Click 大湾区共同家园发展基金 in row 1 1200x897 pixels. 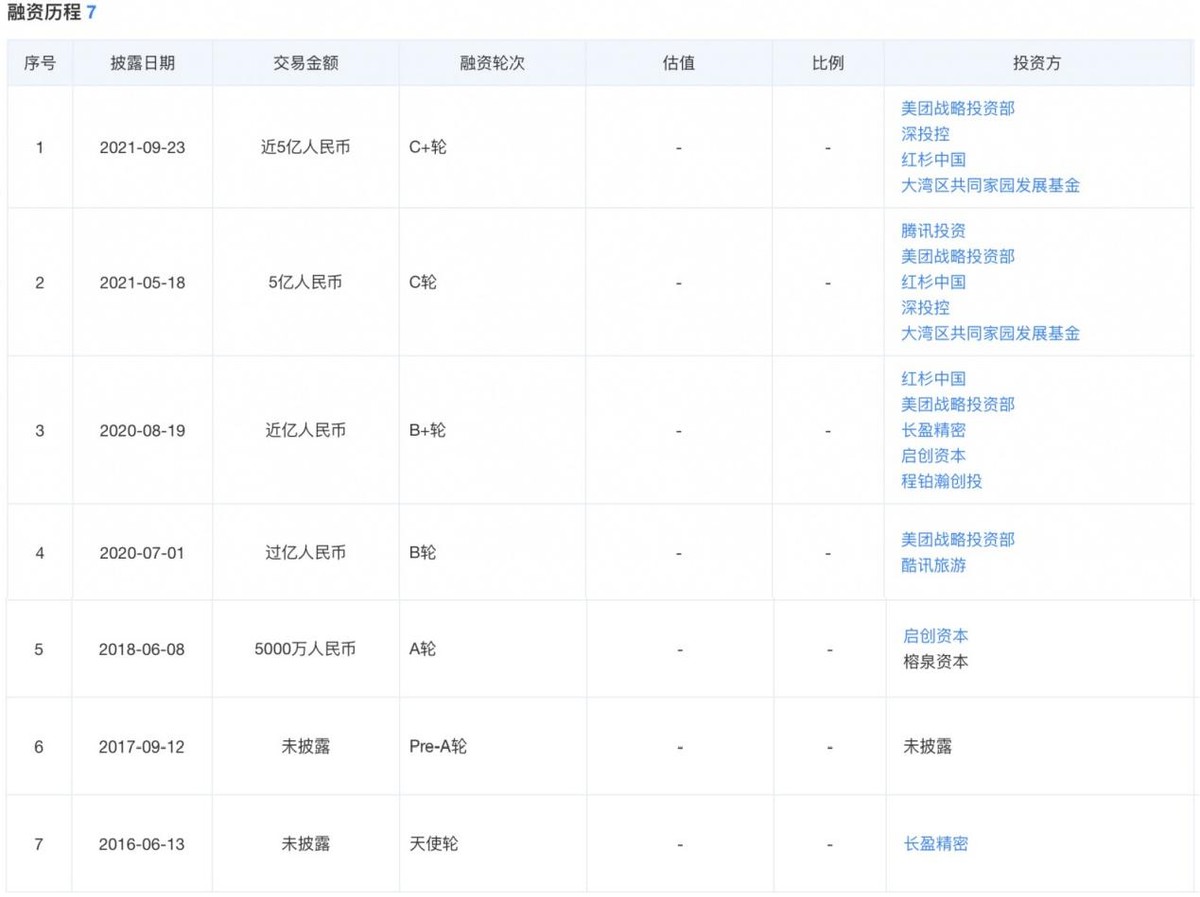click(x=990, y=185)
